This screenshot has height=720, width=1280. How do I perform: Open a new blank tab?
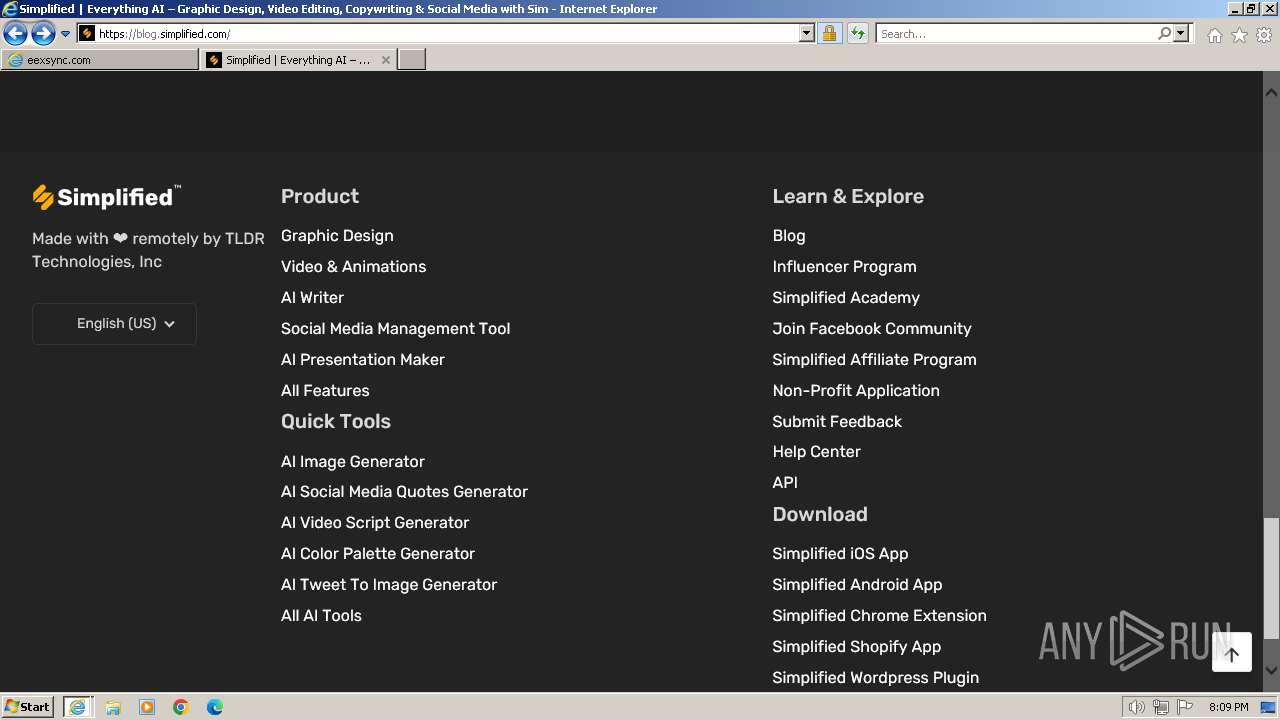(412, 60)
